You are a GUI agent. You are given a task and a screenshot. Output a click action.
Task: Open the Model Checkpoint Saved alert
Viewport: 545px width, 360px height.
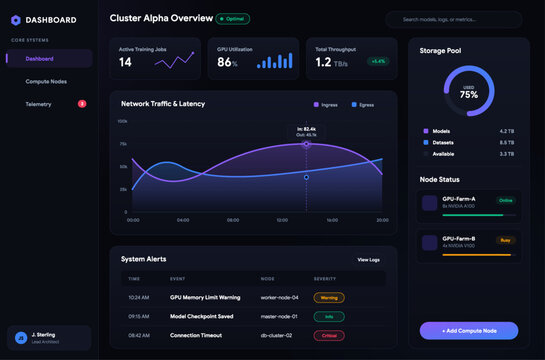(x=202, y=316)
